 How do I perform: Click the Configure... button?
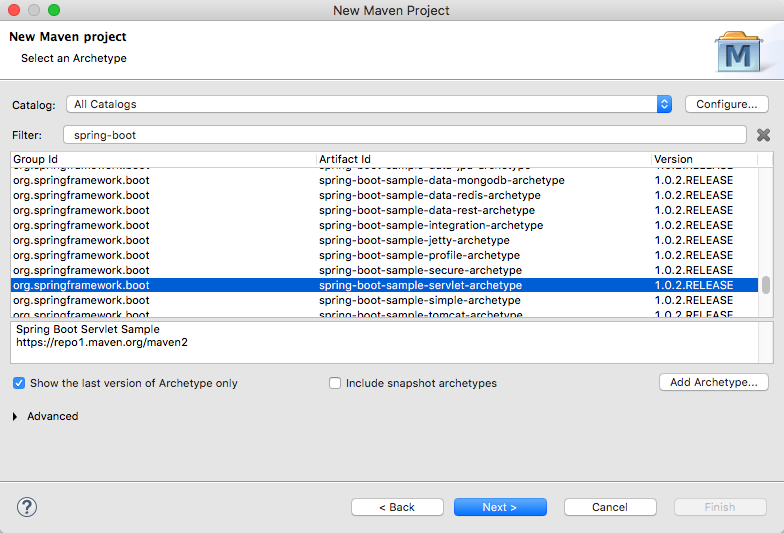[726, 104]
